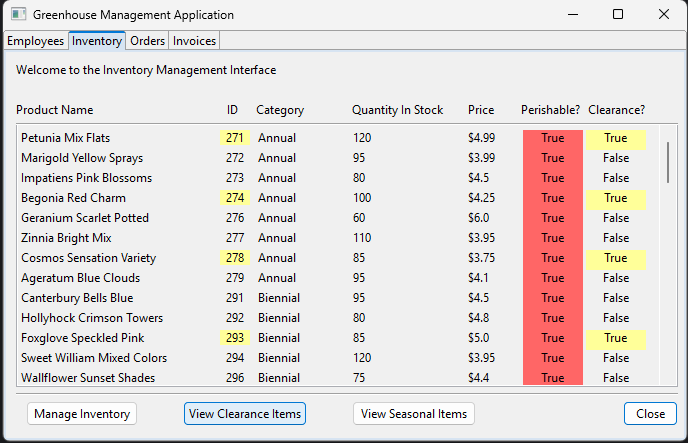Open the Orders tab
The height and width of the screenshot is (443, 688).
point(147,41)
